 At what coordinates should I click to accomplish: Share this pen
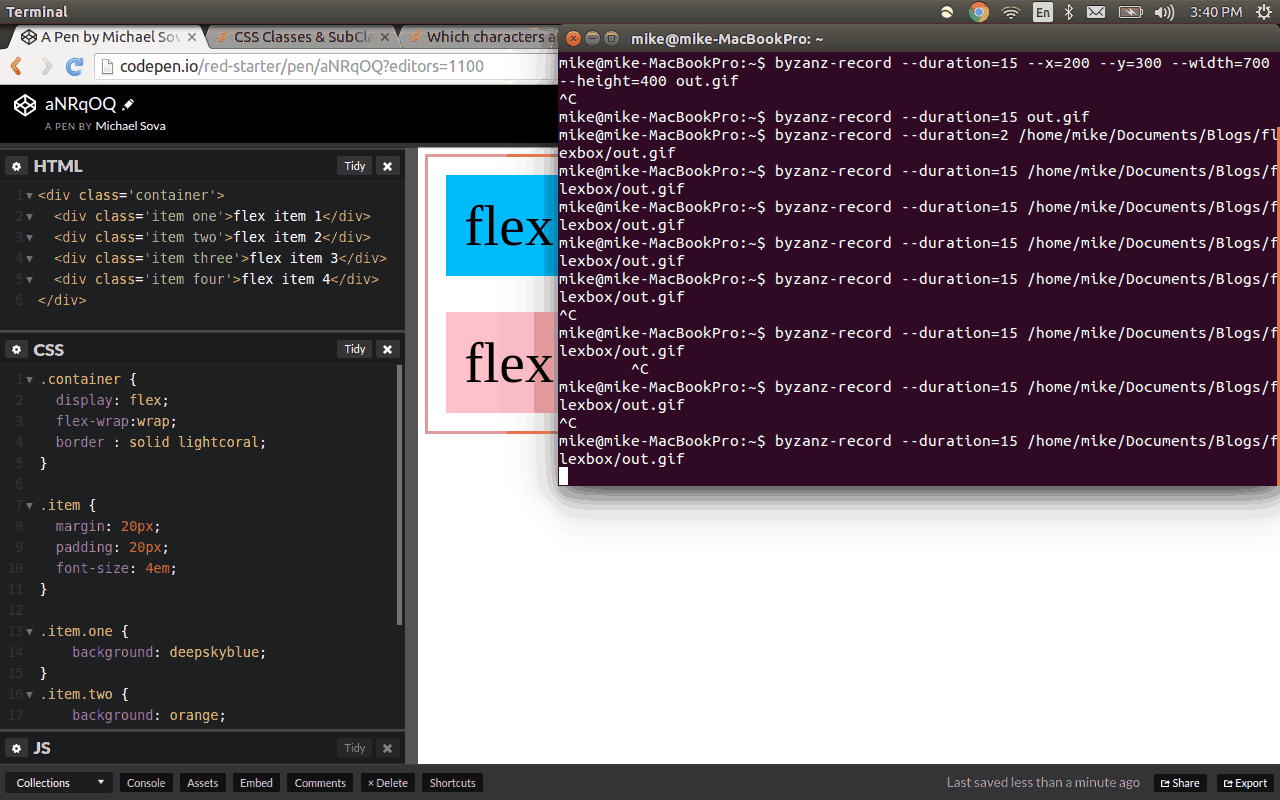pyautogui.click(x=1180, y=783)
